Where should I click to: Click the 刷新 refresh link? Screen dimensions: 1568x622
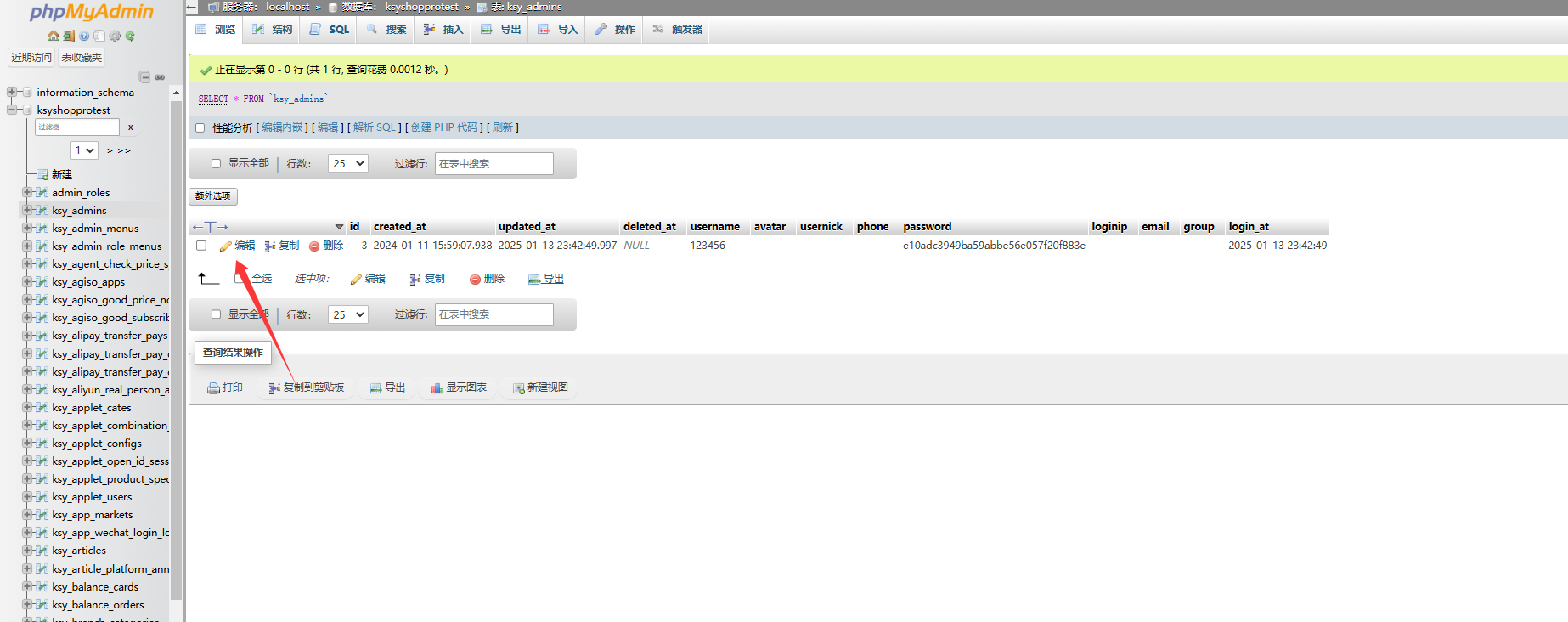pos(502,127)
